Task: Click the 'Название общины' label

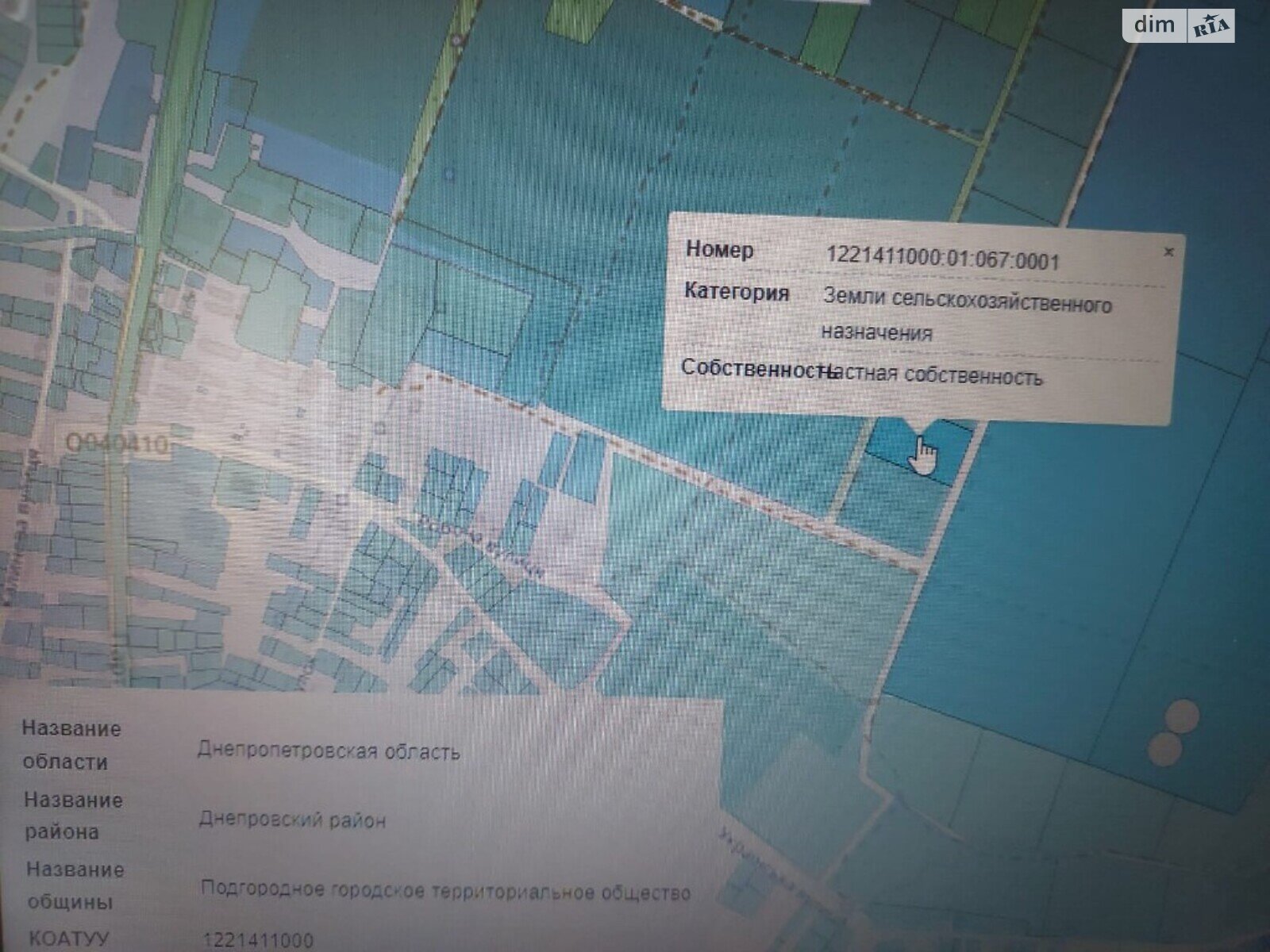Action: pos(74,885)
